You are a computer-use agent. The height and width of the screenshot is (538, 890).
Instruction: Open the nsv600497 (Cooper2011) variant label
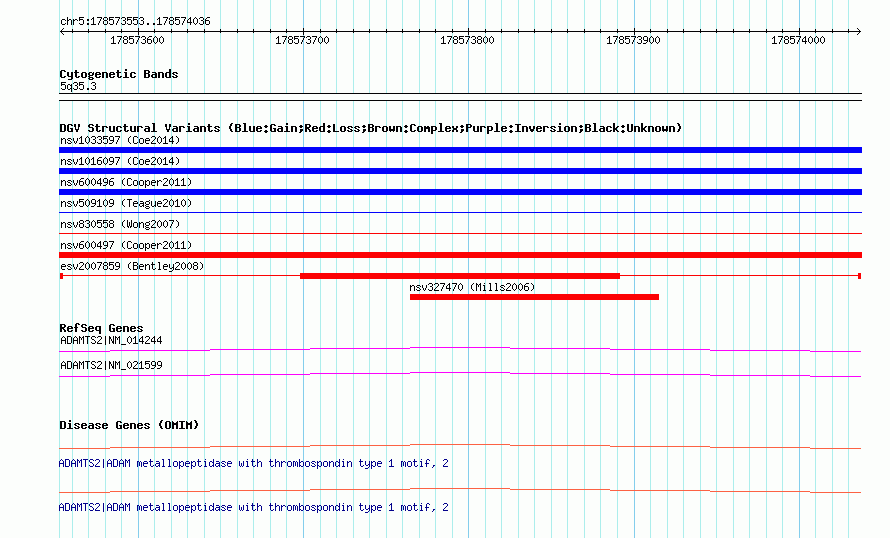pyautogui.click(x=126, y=245)
